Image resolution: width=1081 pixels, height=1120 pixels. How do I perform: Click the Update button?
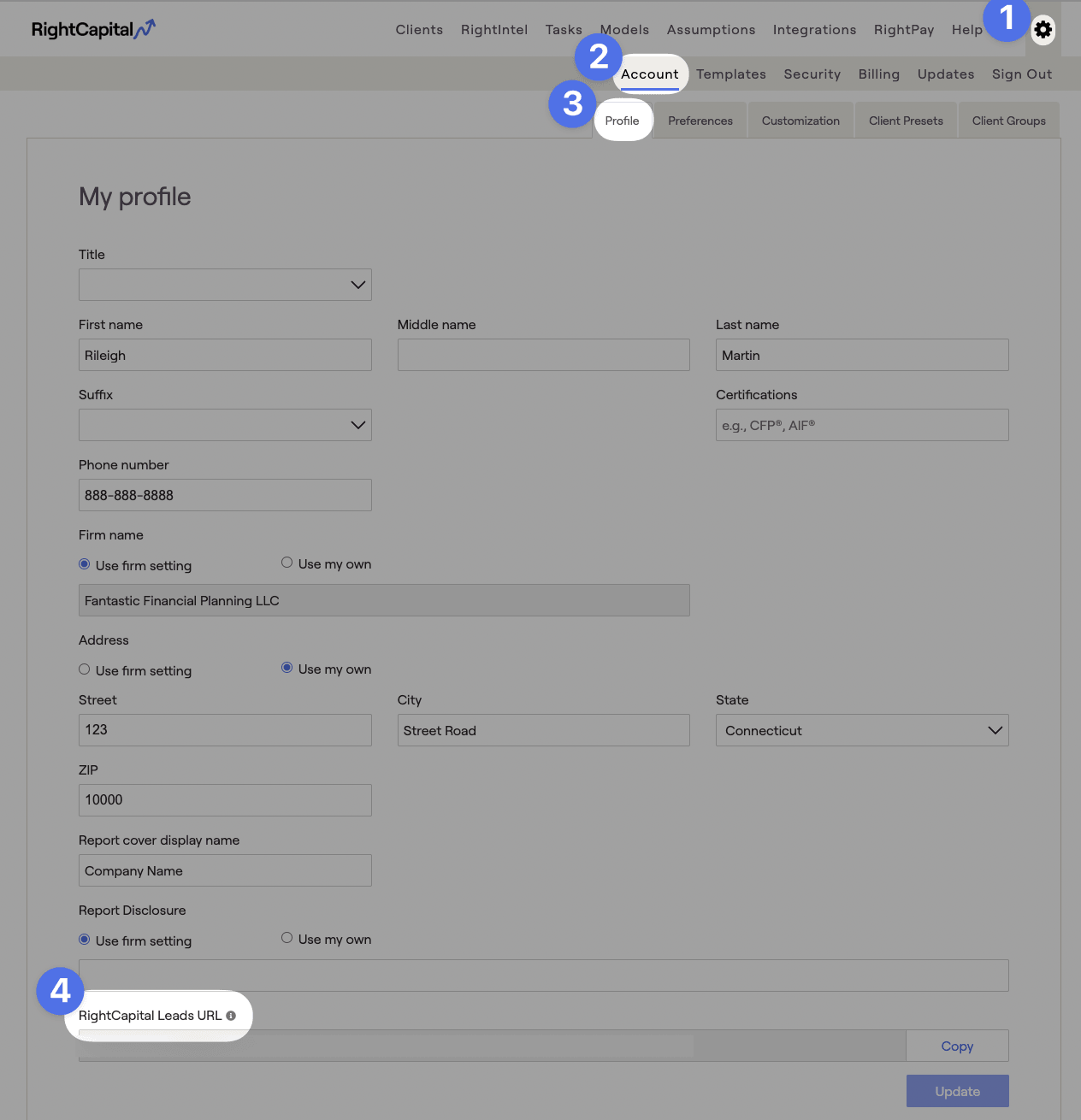click(958, 1091)
